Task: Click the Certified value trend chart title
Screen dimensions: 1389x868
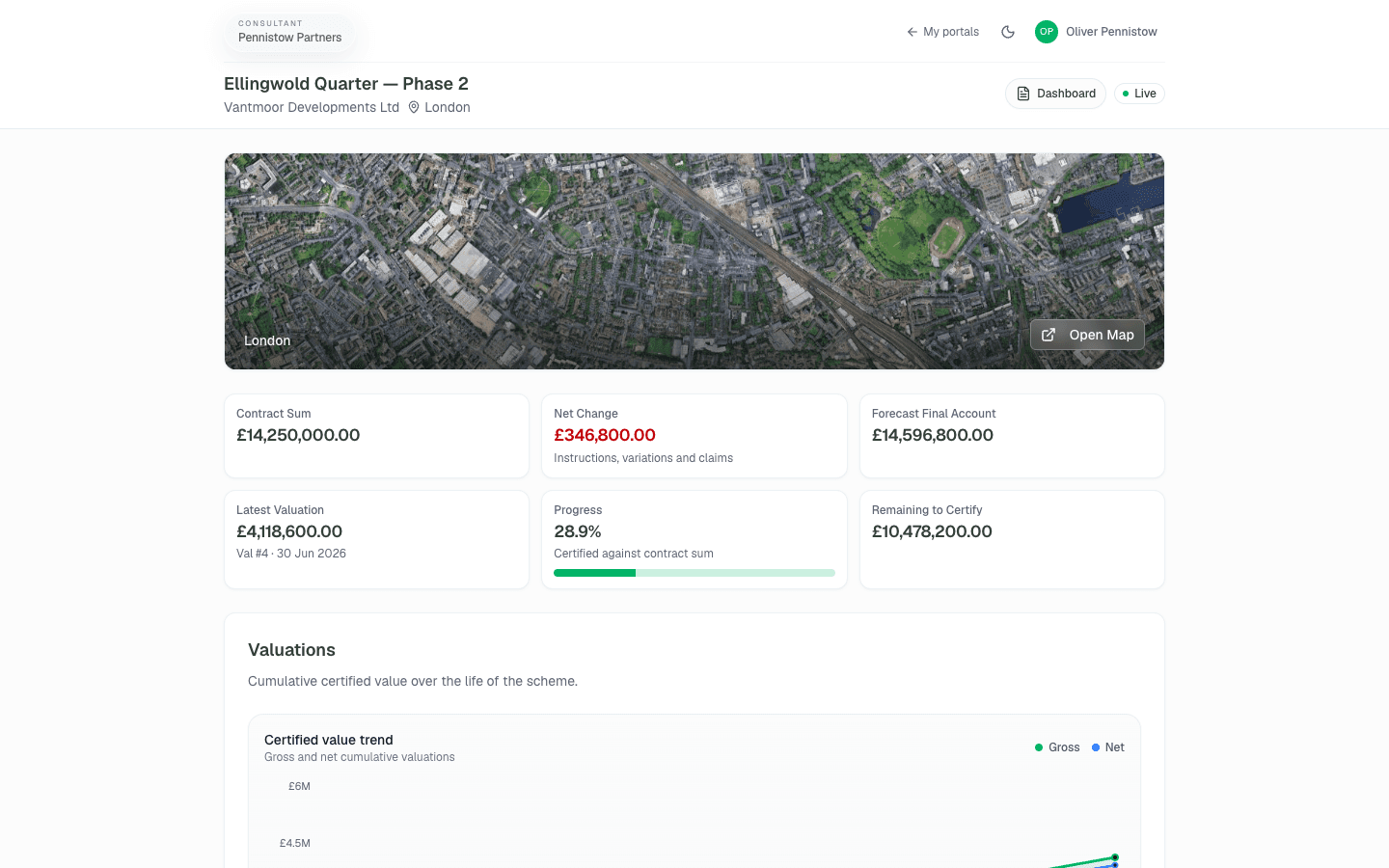Action: click(329, 740)
